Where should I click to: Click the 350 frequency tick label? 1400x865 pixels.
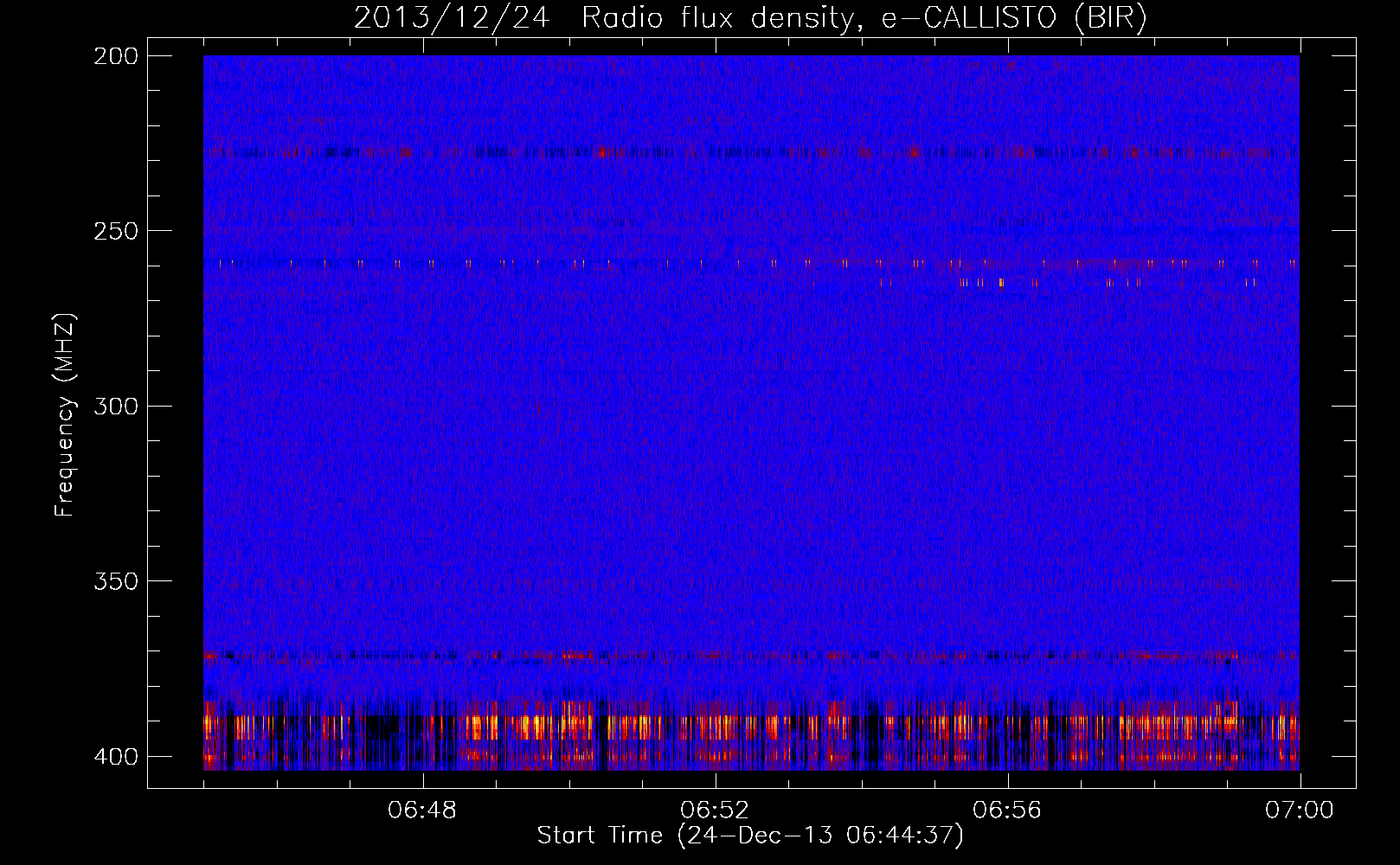[x=116, y=581]
